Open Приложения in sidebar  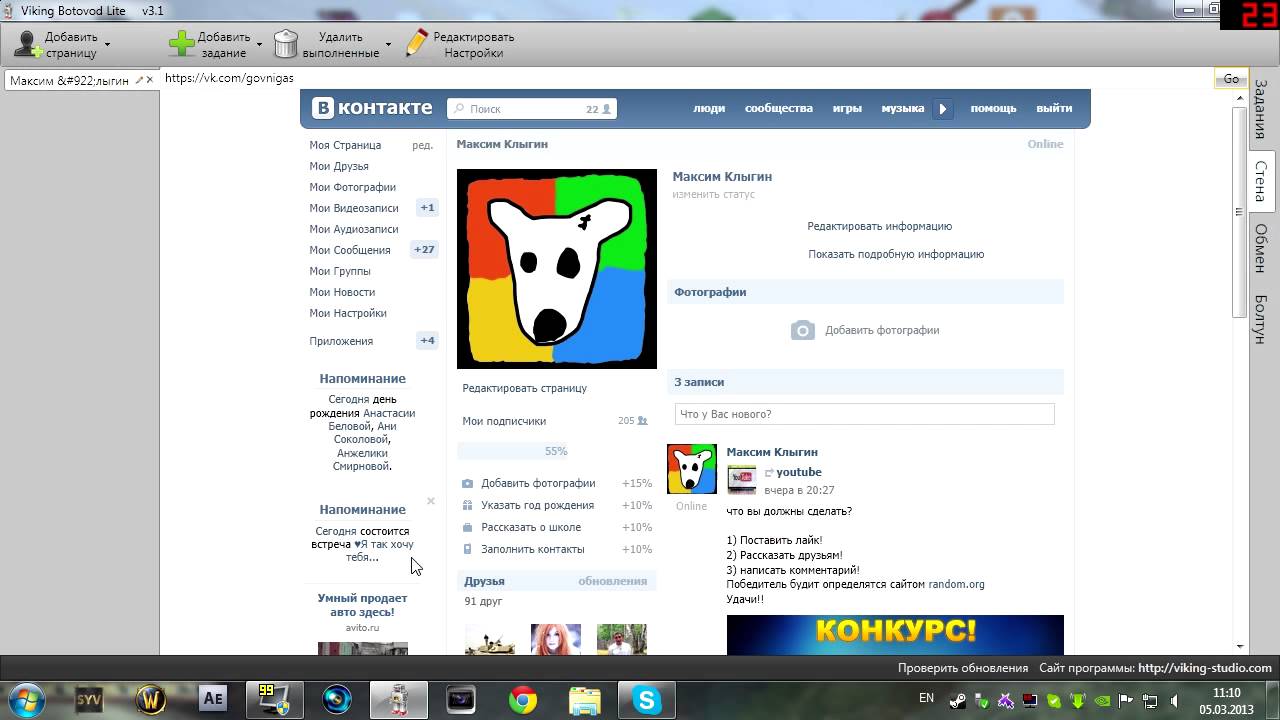tap(341, 341)
